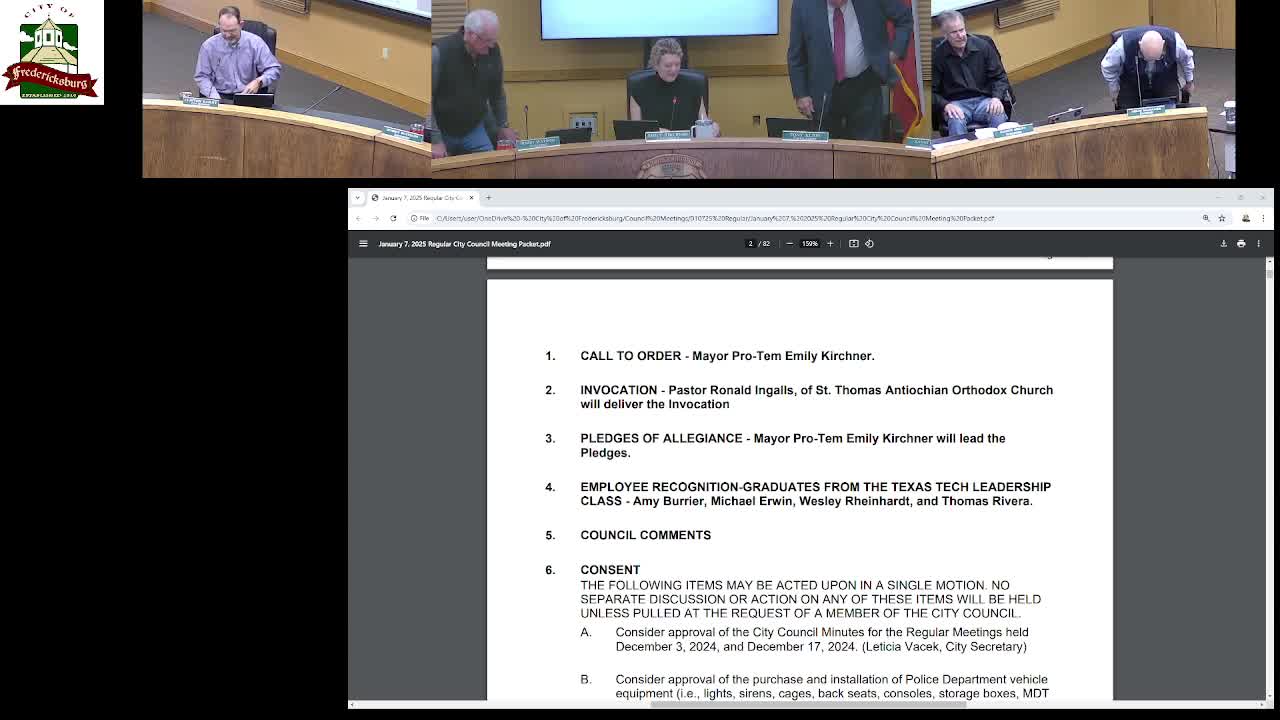Open a new browser tab
The image size is (1280, 720).
pyautogui.click(x=488, y=197)
